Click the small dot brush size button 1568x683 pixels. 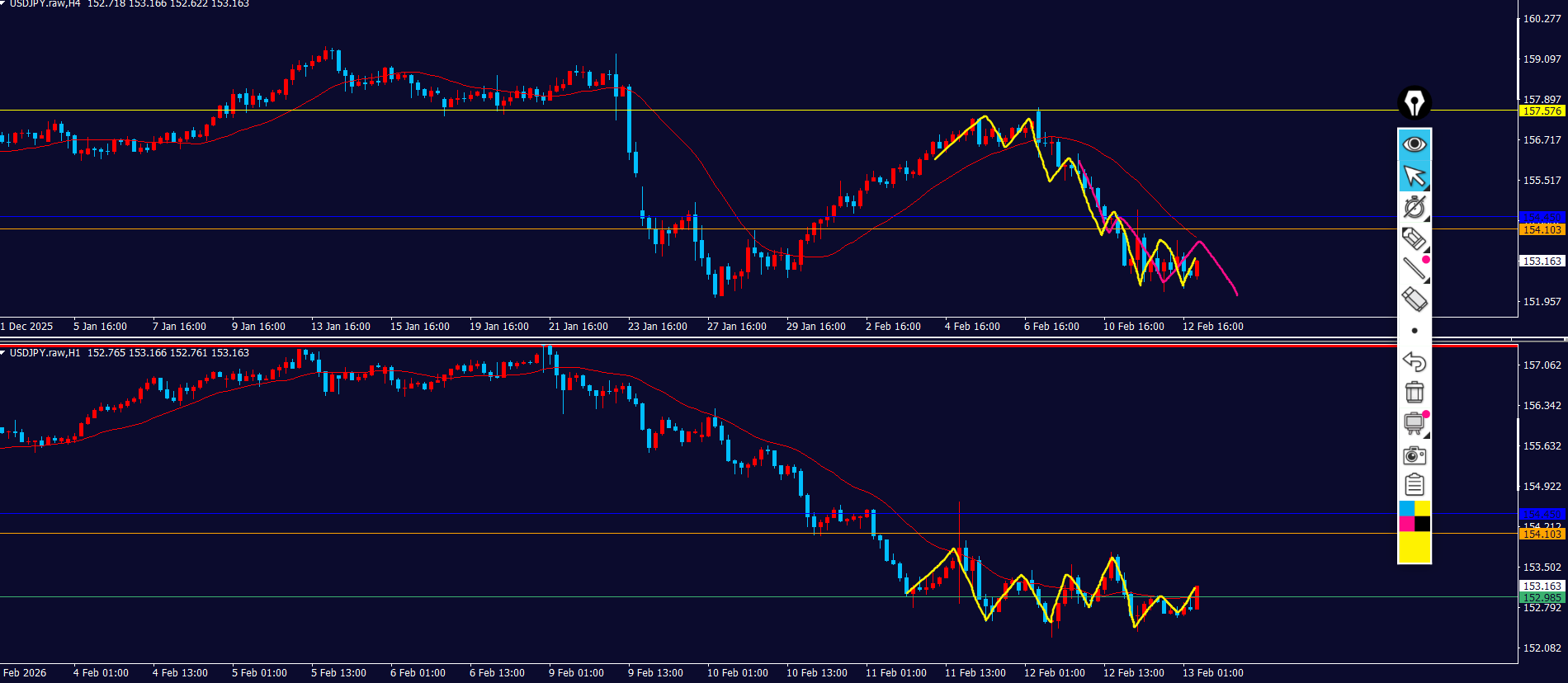point(1414,331)
